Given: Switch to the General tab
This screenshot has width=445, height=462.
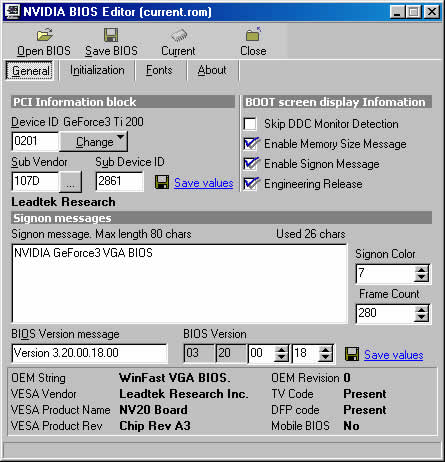Looking at the screenshot, I should 29,70.
